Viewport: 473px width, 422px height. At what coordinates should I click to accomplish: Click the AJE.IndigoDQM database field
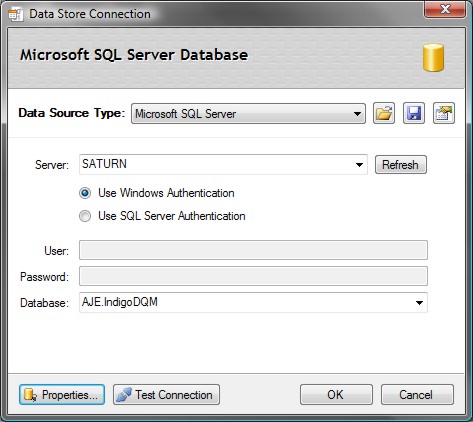(x=253, y=302)
